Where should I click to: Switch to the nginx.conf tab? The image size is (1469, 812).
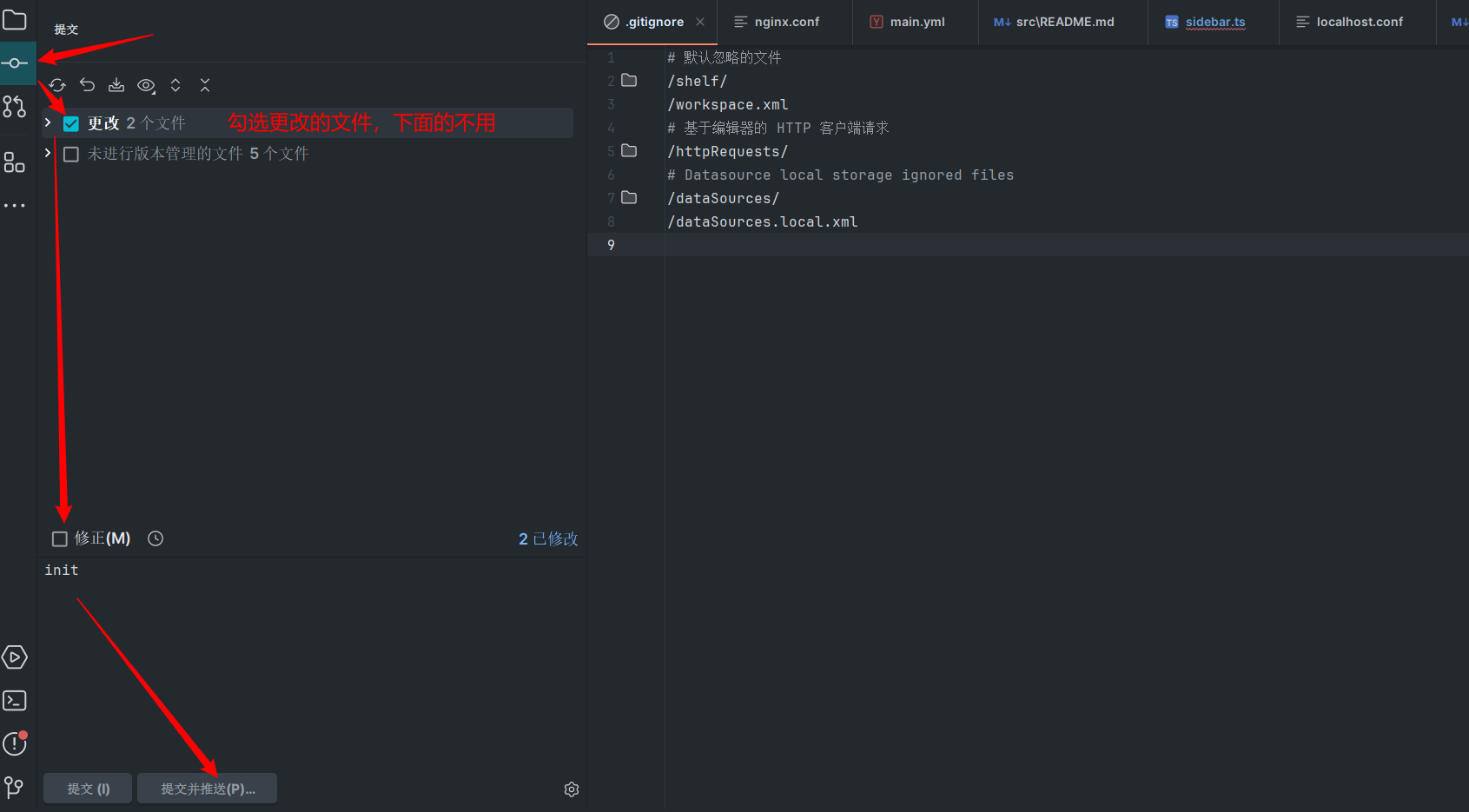click(x=785, y=22)
